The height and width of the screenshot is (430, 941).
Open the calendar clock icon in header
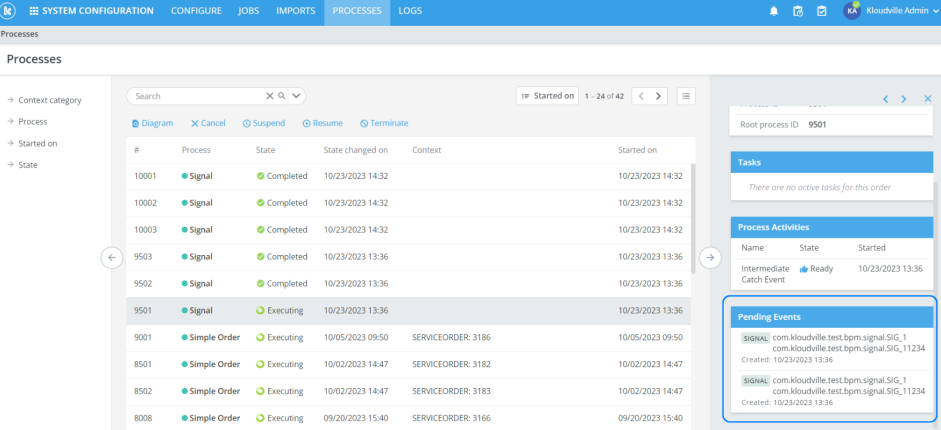(x=798, y=11)
